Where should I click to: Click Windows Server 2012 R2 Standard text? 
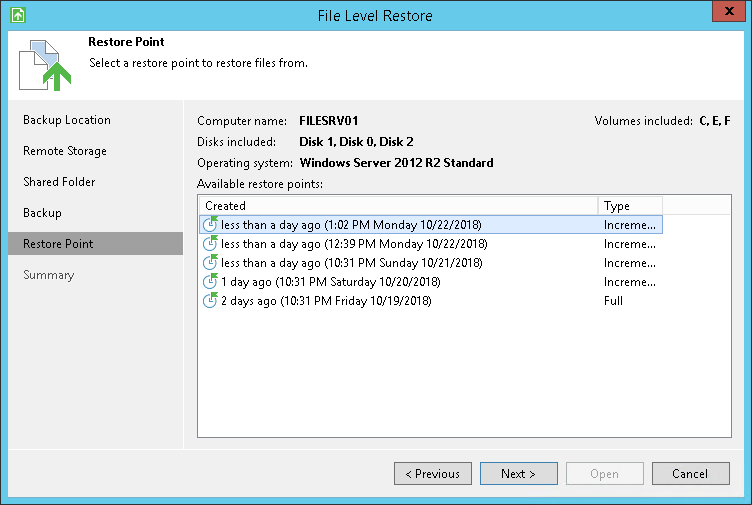coord(396,163)
